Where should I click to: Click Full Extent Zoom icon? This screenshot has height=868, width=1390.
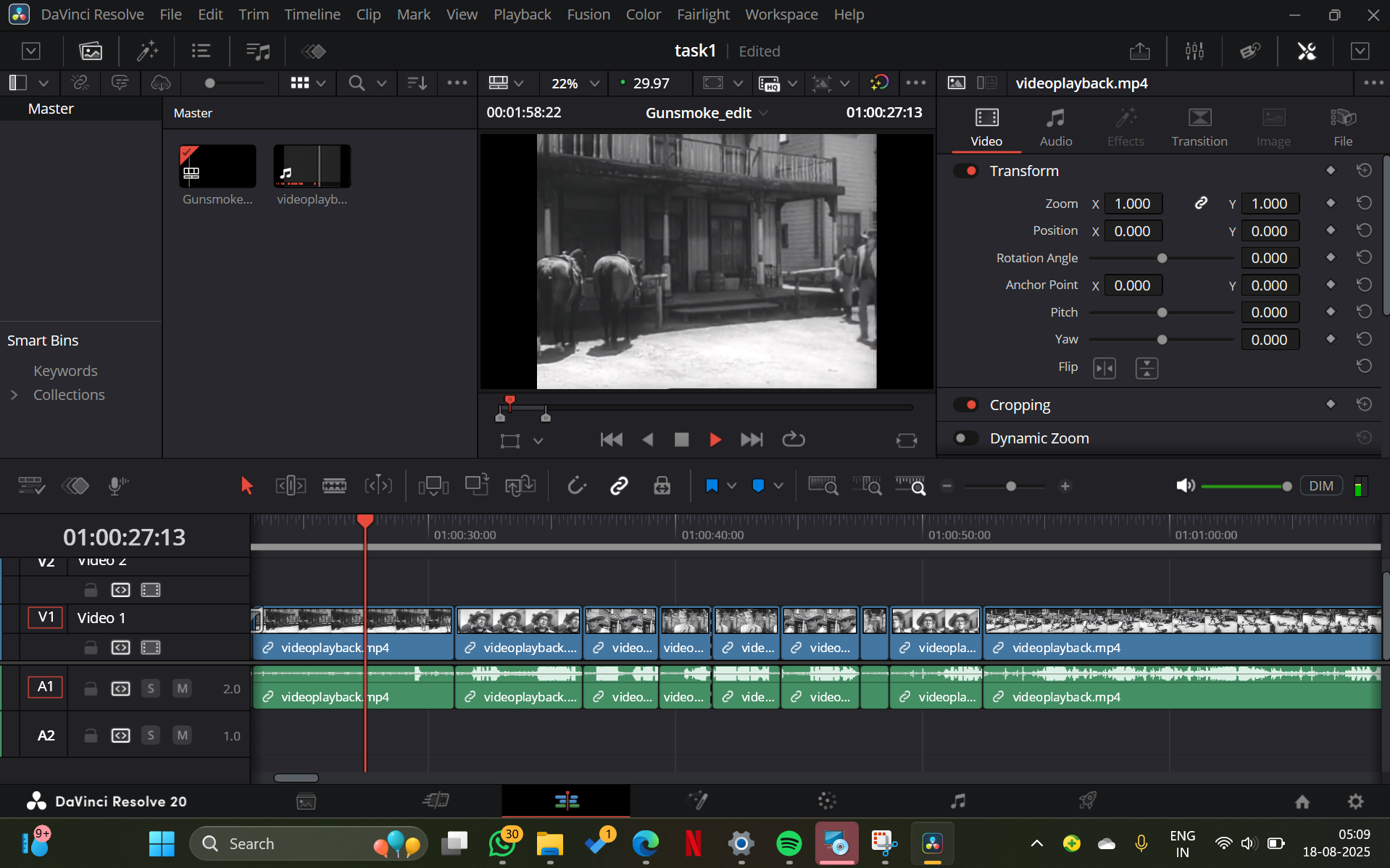coord(823,485)
